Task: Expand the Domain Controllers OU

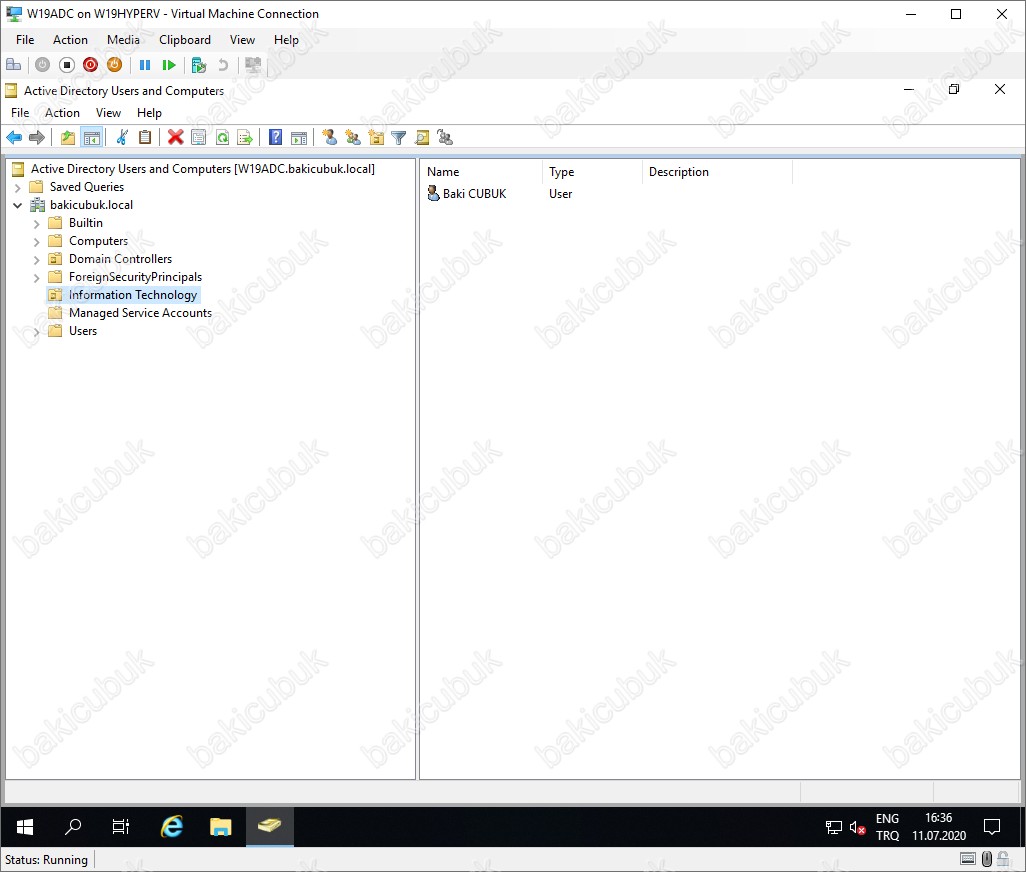Action: [x=37, y=259]
